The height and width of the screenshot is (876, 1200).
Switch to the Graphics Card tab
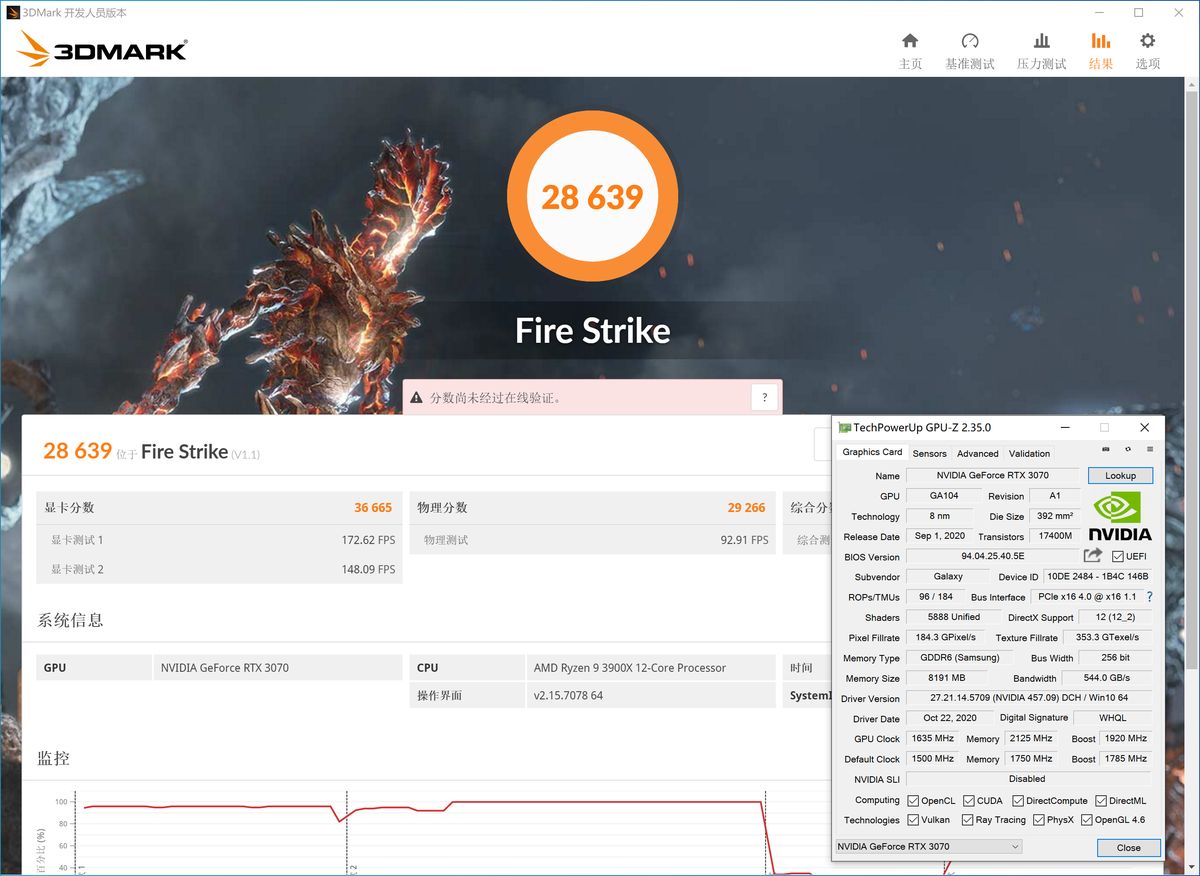click(x=872, y=452)
